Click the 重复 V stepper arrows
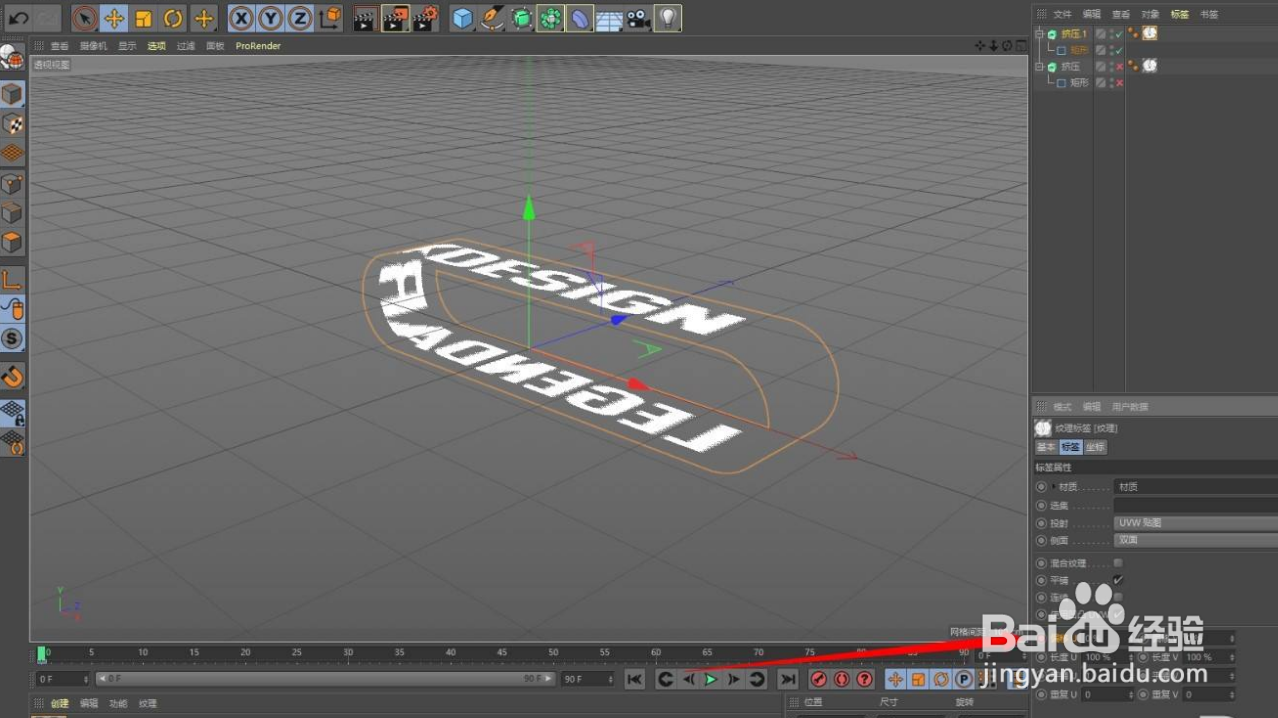This screenshot has width=1278, height=718. 1232,694
